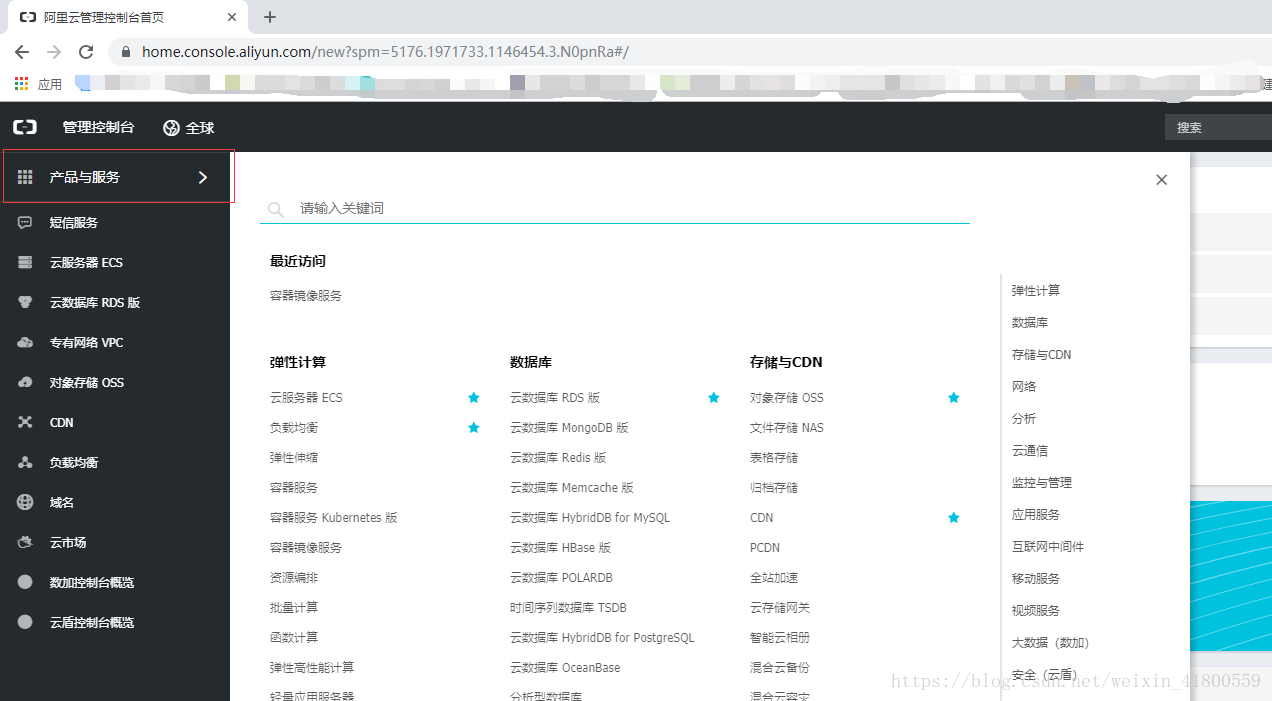
Task: Jump to 弹性计算 in category index
Action: [x=1036, y=291]
